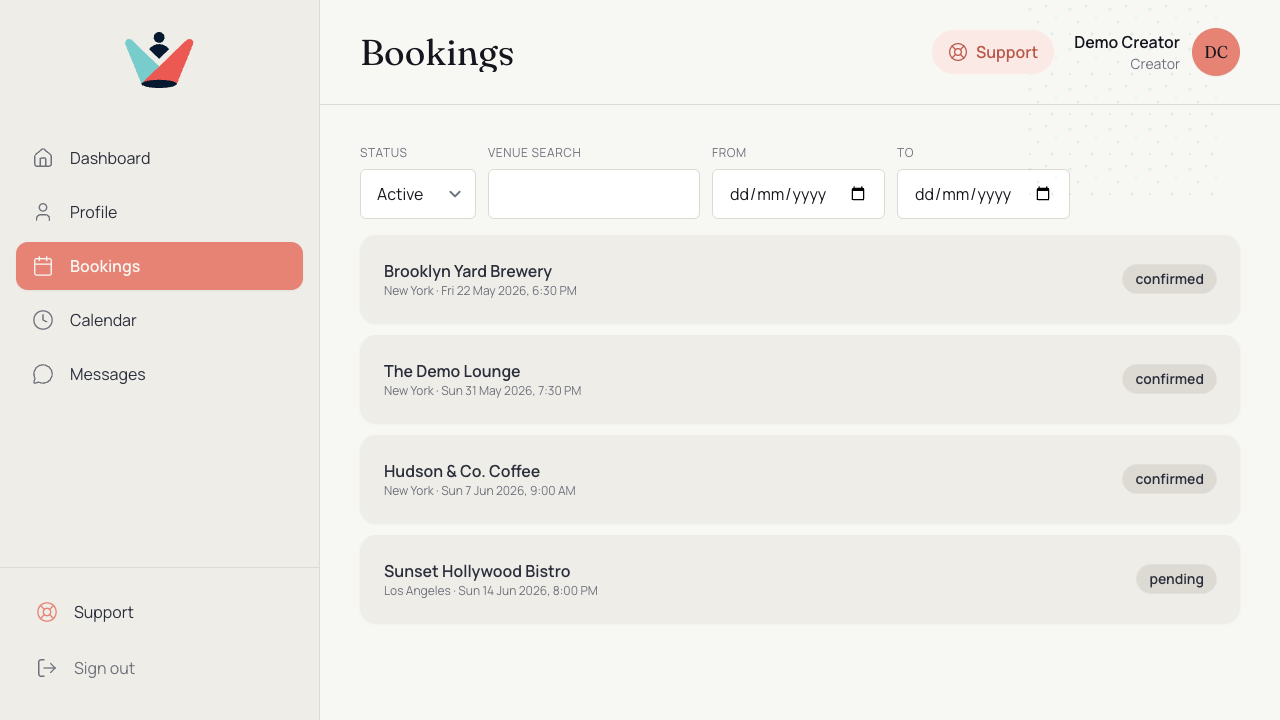Click the Profile person icon
This screenshot has height=720, width=1280.
pyautogui.click(x=43, y=212)
